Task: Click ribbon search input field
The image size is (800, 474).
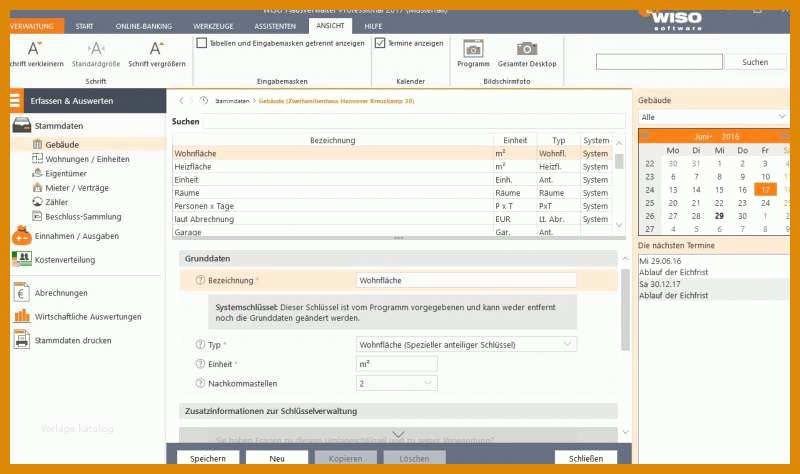Action: click(659, 62)
